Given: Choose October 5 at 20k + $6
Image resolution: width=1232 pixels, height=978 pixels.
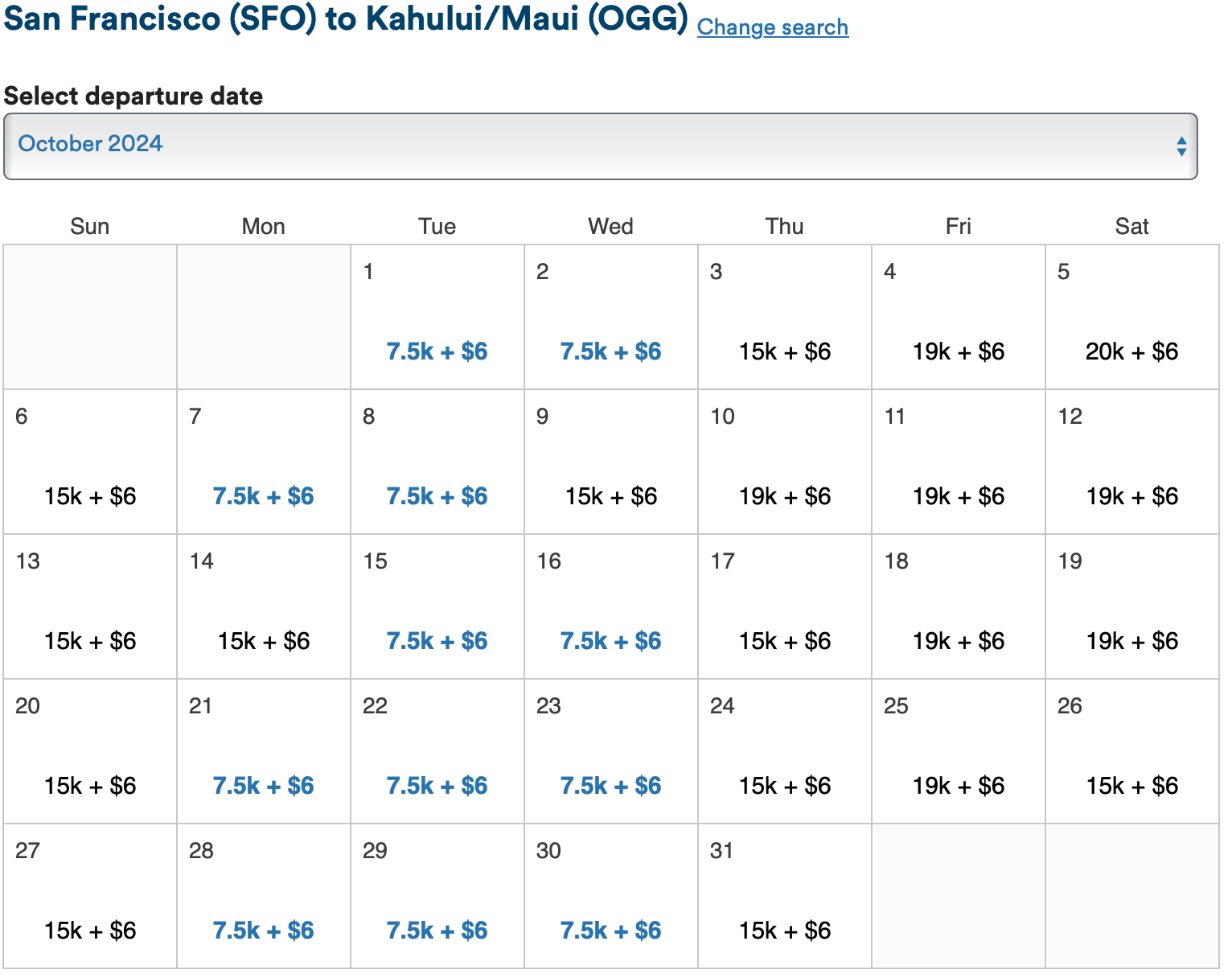Looking at the screenshot, I should [1131, 351].
